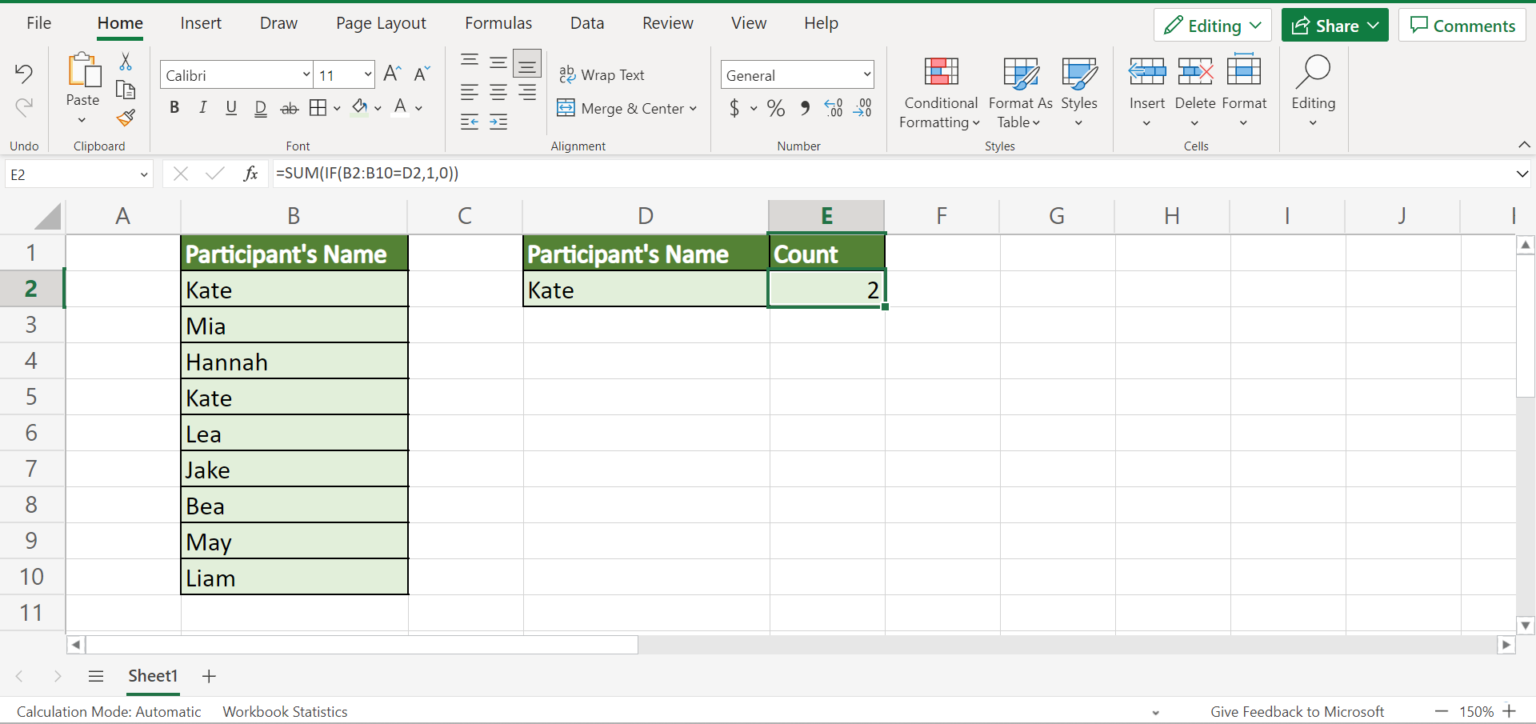Screen dimensions: 1536x724
Task: Click the Cut scissors icon
Action: pyautogui.click(x=125, y=62)
